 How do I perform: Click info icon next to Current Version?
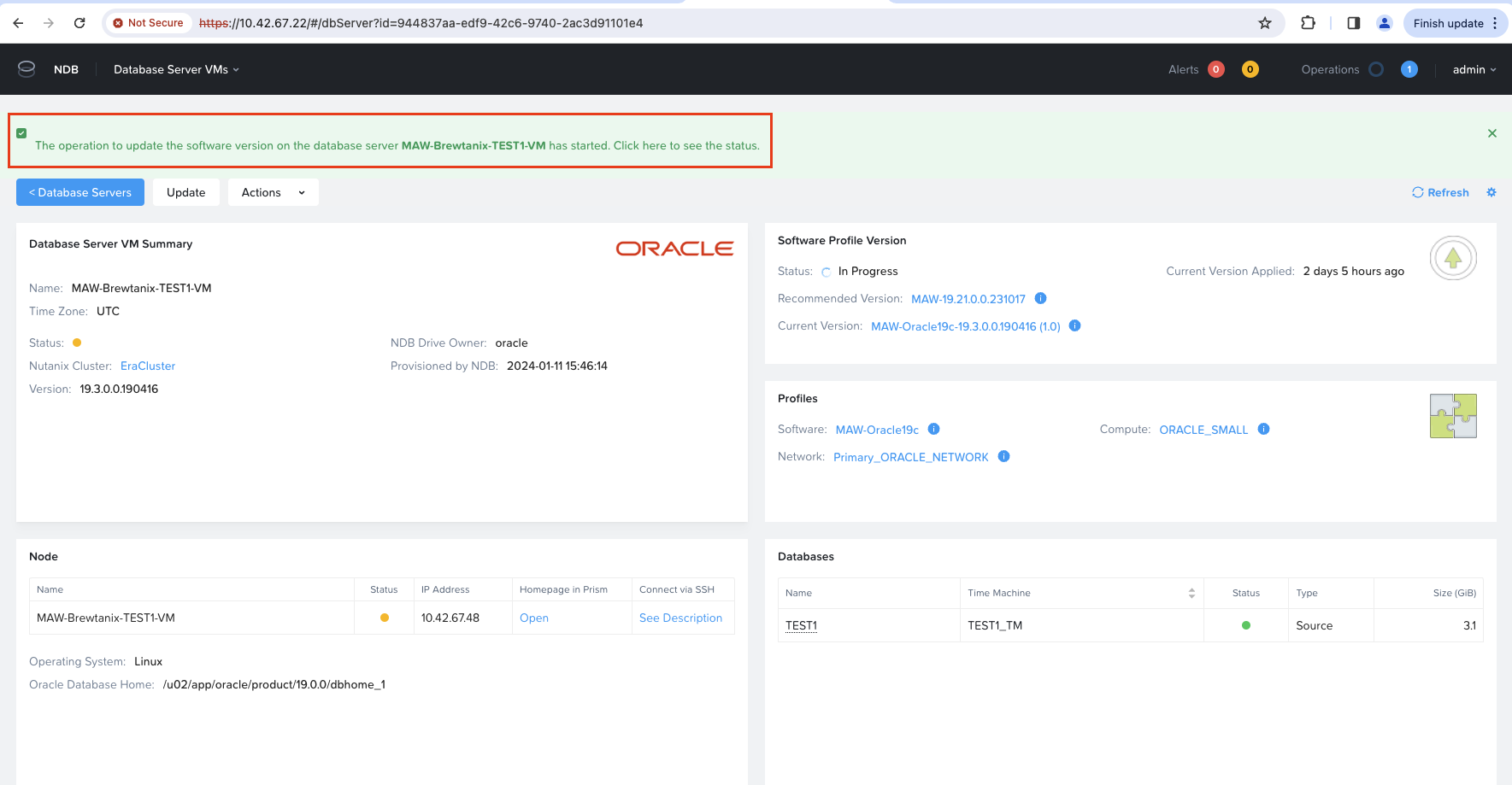1075,325
